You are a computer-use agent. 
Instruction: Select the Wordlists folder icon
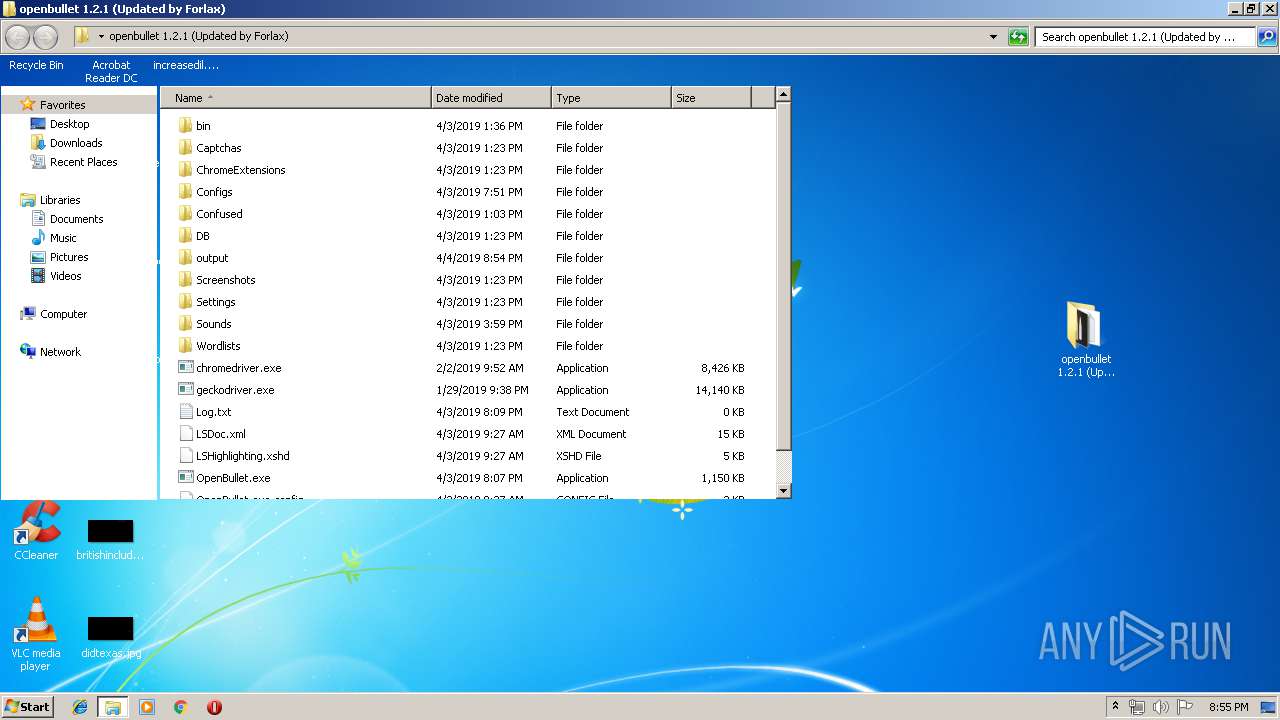coord(185,346)
